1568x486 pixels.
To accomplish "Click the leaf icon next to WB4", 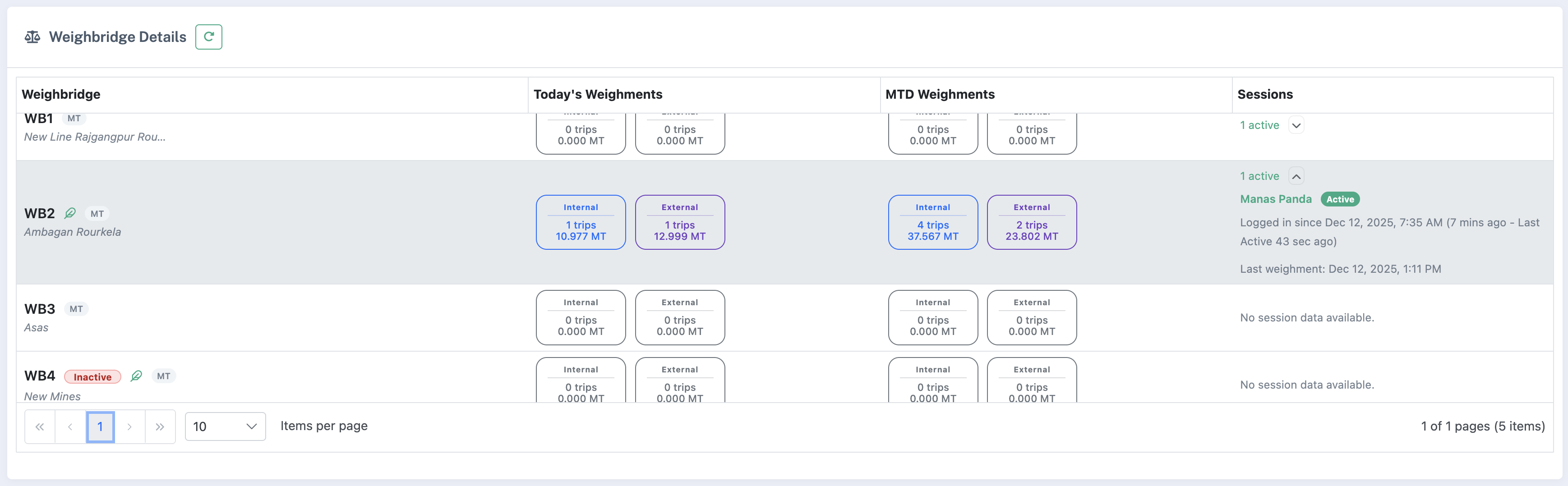I will click(136, 376).
